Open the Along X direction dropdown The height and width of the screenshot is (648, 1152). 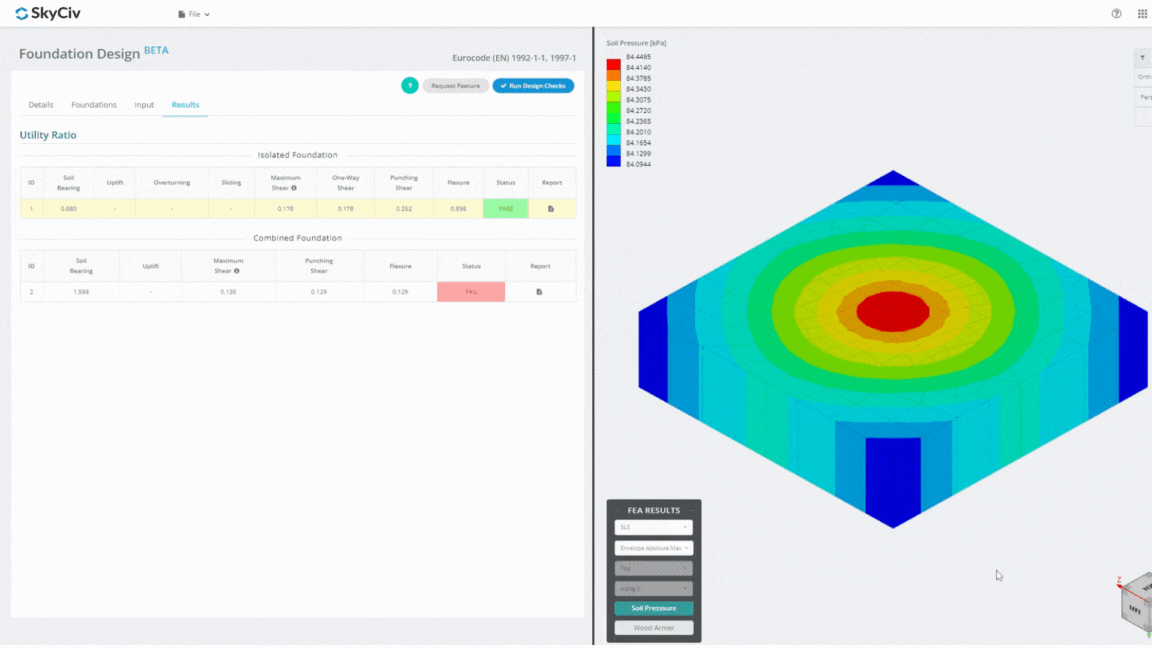(x=653, y=588)
